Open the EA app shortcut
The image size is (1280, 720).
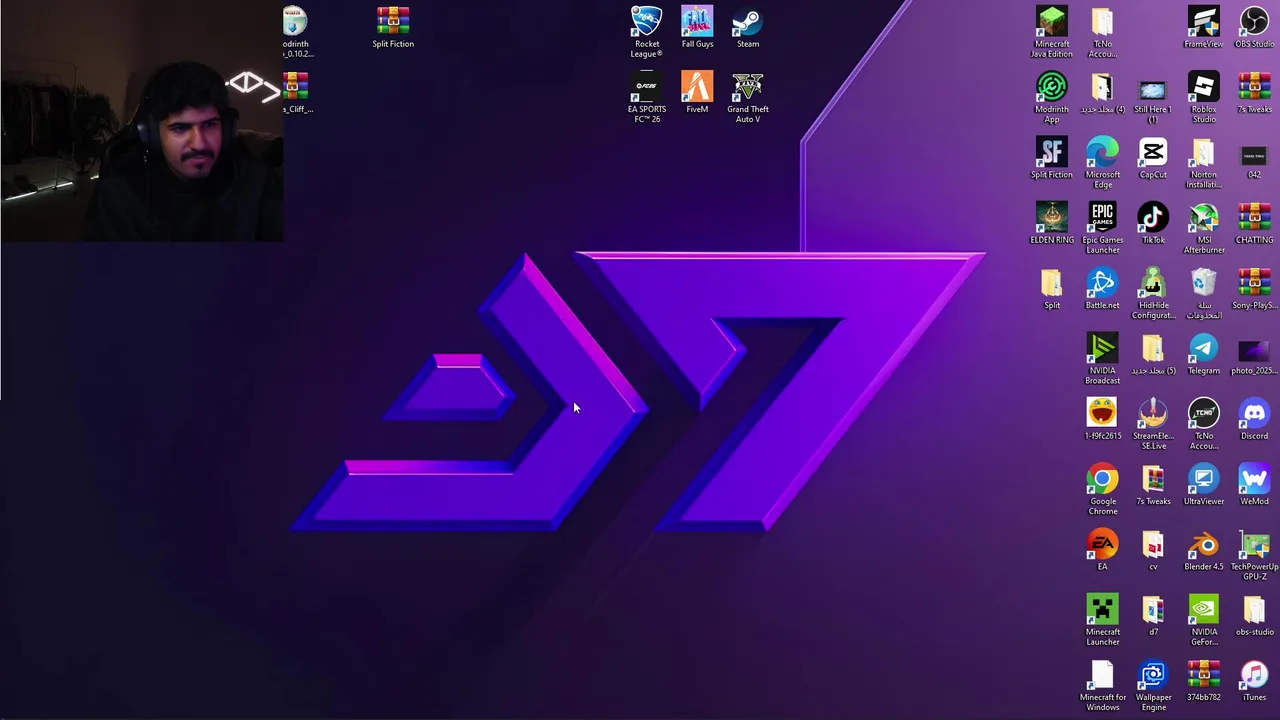coord(1102,550)
